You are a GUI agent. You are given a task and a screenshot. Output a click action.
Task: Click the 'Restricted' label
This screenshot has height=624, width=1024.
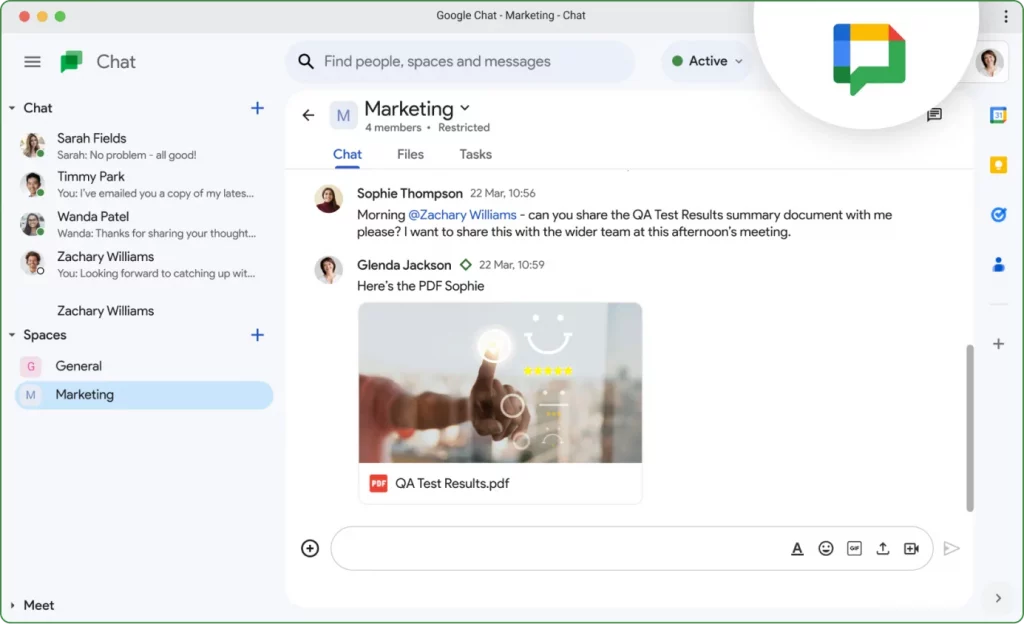pos(464,128)
